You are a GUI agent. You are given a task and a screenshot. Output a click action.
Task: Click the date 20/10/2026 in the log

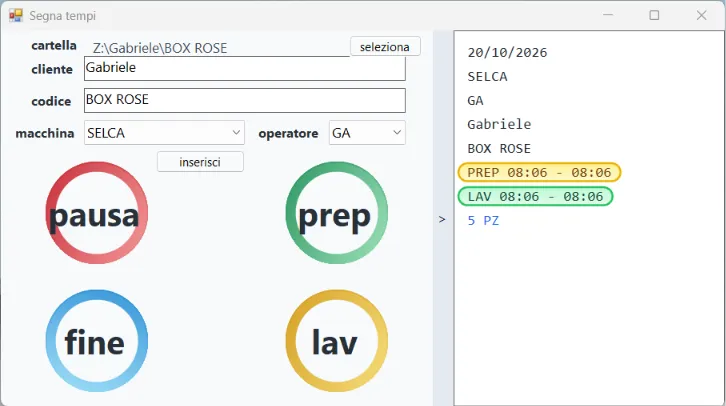(507, 52)
